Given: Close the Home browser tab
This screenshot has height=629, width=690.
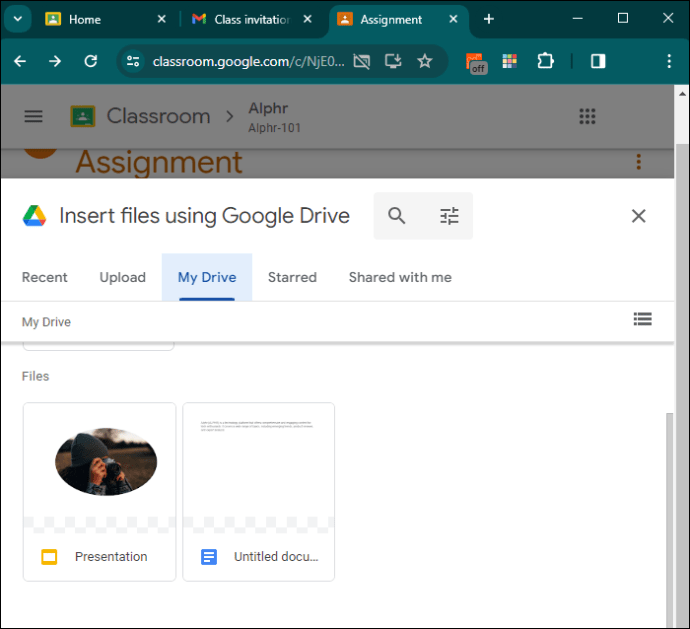Looking at the screenshot, I should [x=161, y=19].
